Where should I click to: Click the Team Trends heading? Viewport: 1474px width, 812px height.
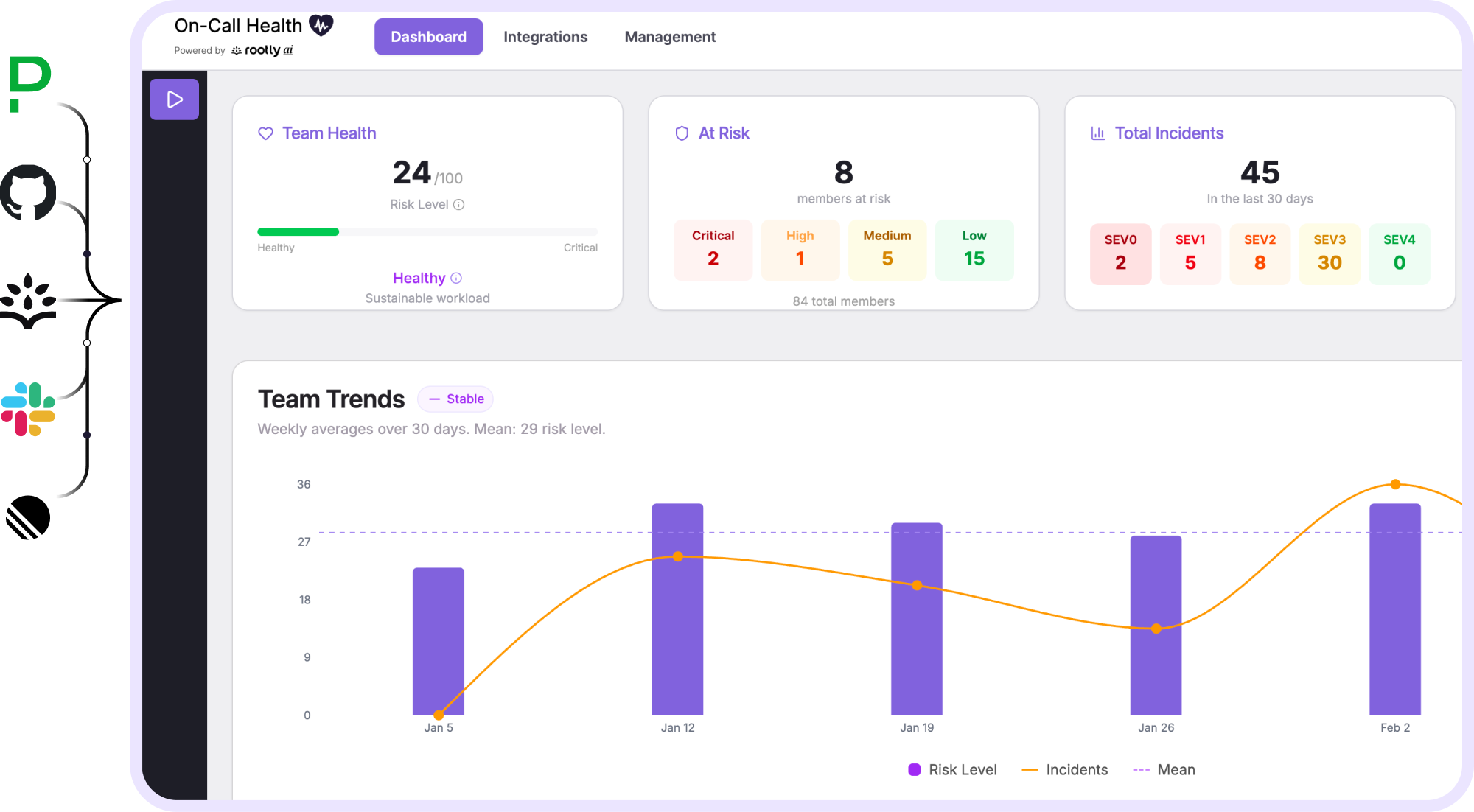point(331,399)
